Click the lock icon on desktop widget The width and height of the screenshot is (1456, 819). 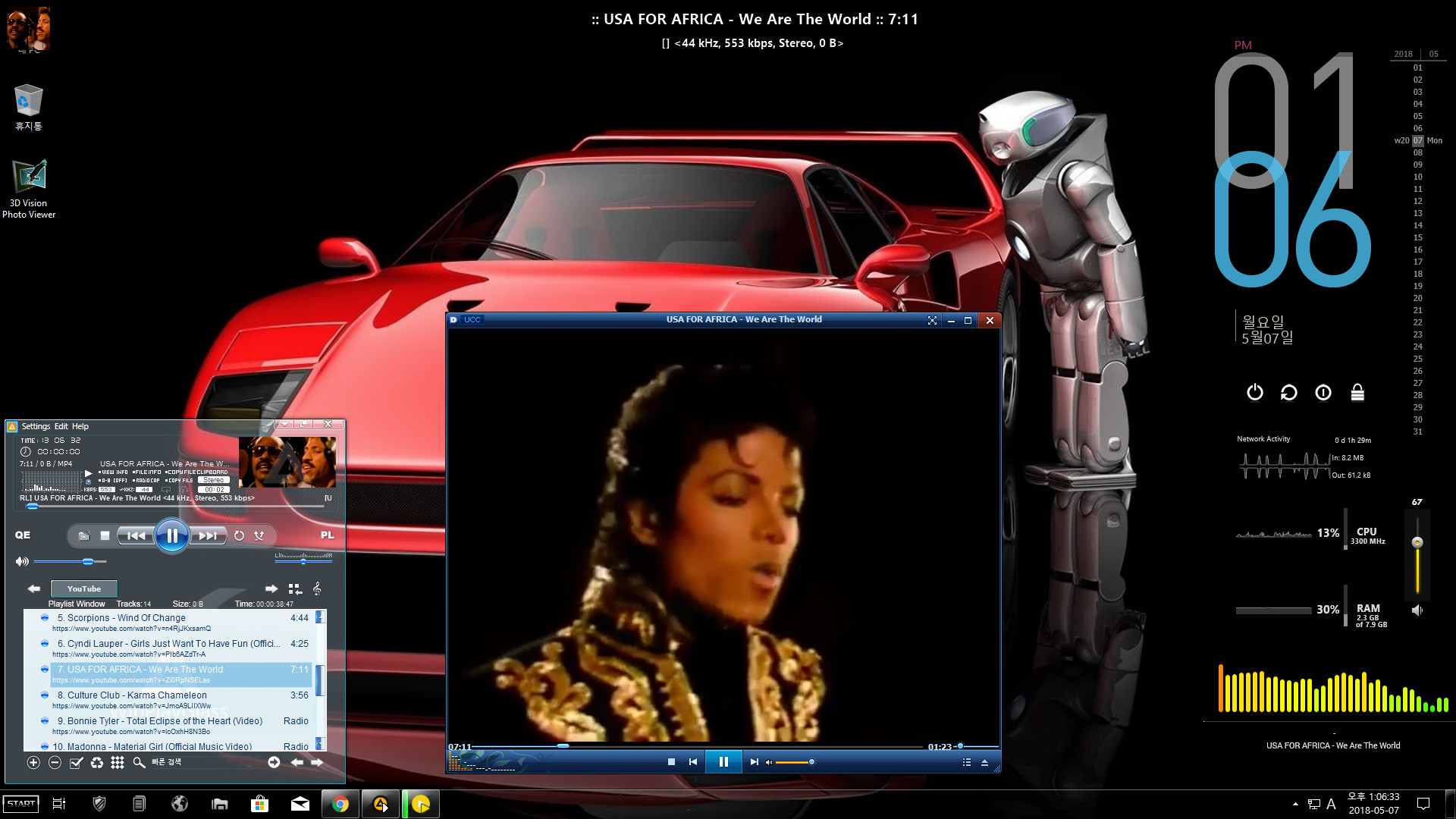coord(1357,392)
